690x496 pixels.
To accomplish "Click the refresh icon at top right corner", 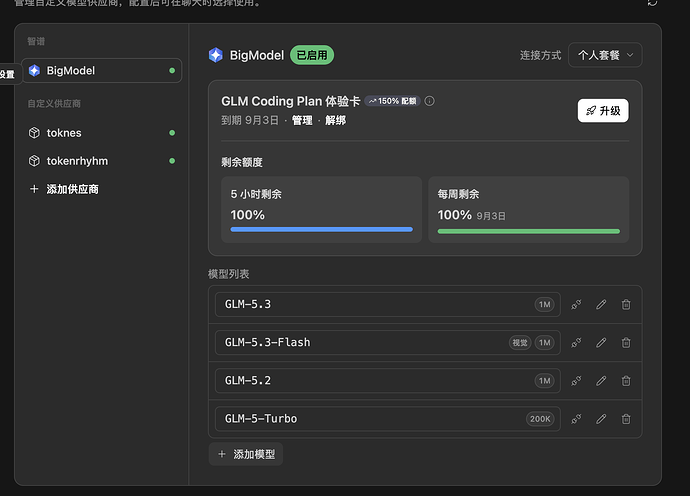I will click(x=652, y=3).
